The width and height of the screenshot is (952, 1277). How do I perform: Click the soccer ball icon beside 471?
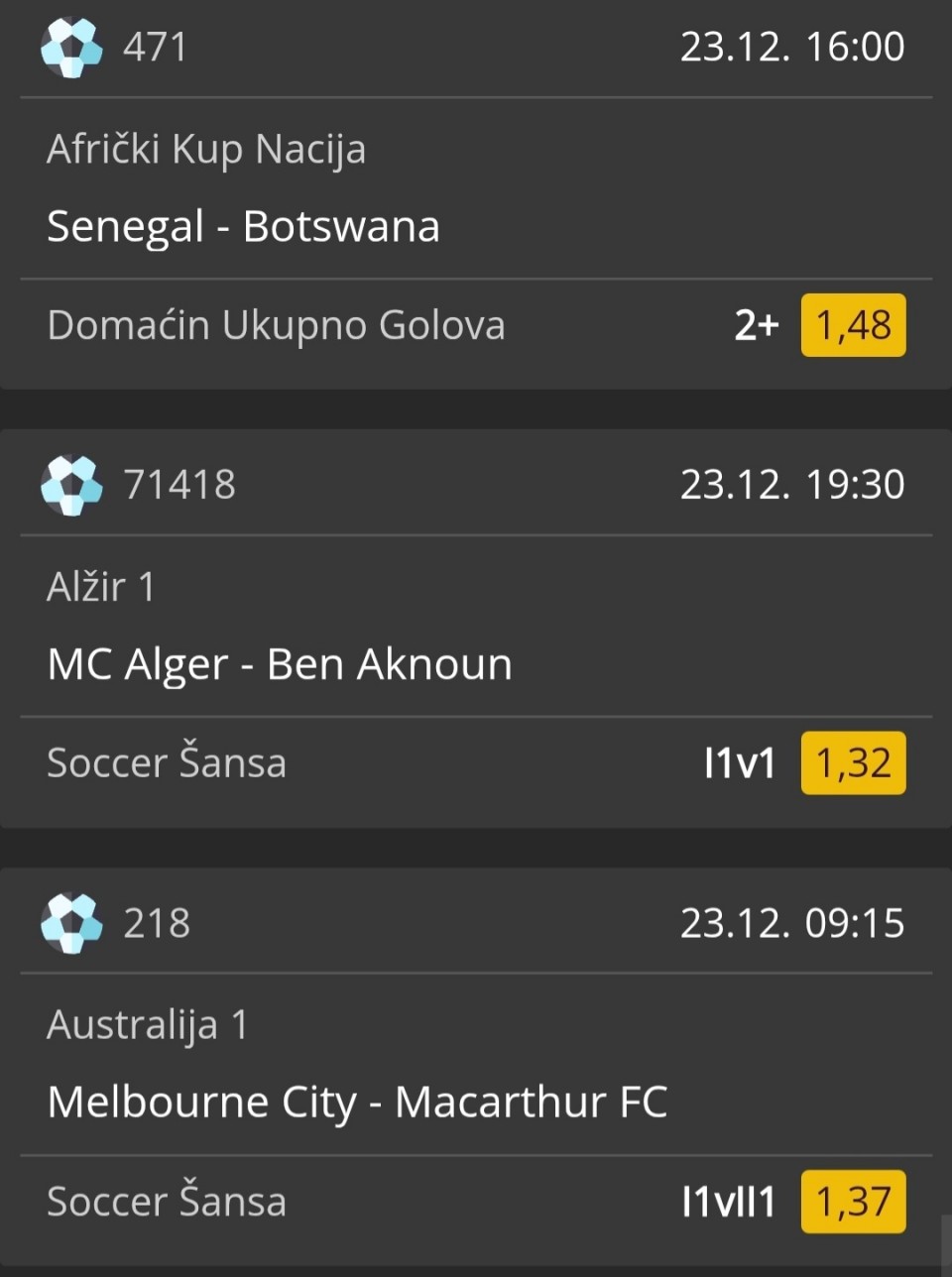pos(71,47)
